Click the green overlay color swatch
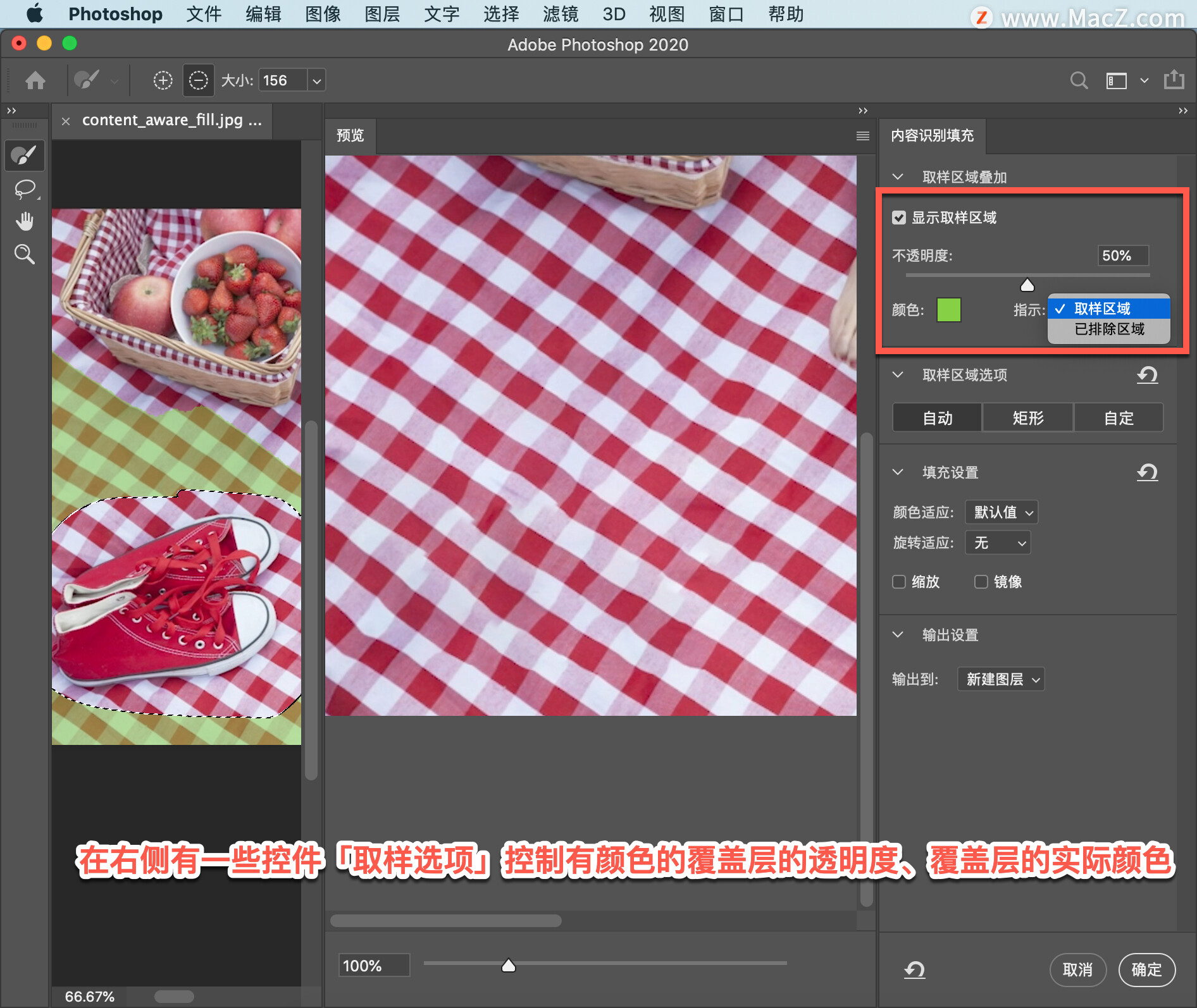The width and height of the screenshot is (1197, 1008). tap(948, 310)
